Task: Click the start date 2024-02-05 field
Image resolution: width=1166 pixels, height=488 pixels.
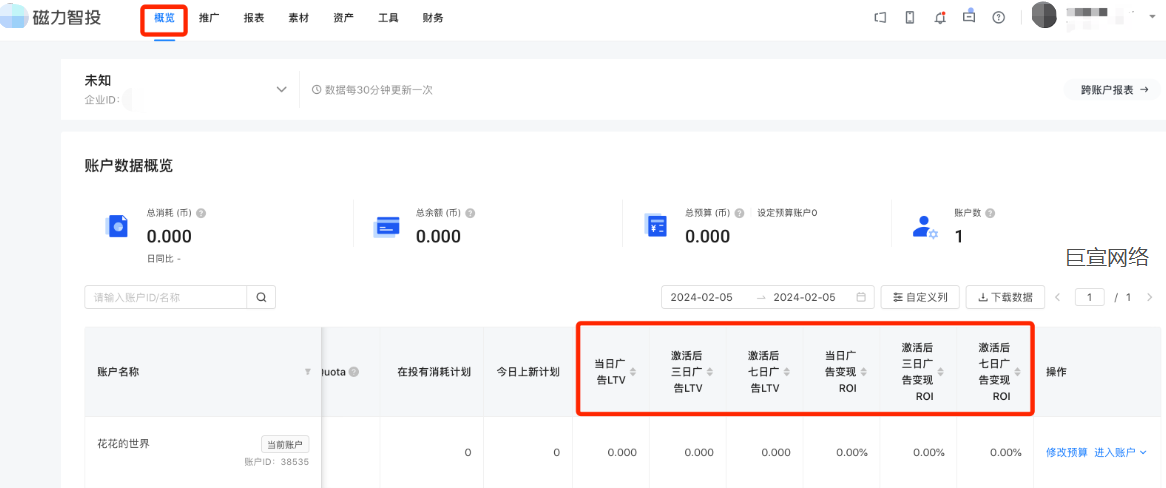Action: click(702, 297)
